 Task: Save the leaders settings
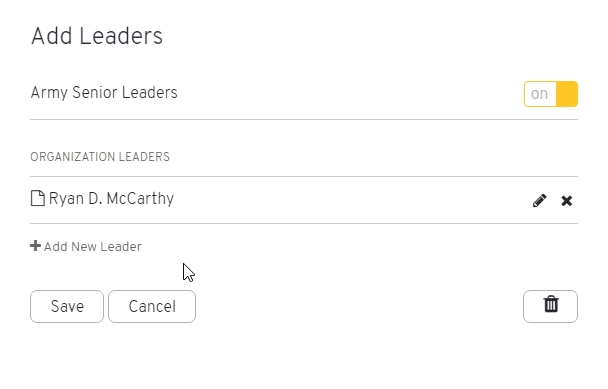click(67, 306)
